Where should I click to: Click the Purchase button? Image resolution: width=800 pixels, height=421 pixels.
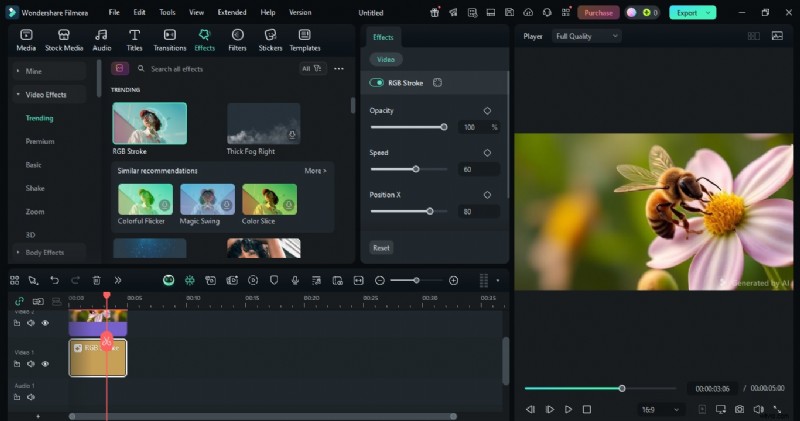coord(598,13)
